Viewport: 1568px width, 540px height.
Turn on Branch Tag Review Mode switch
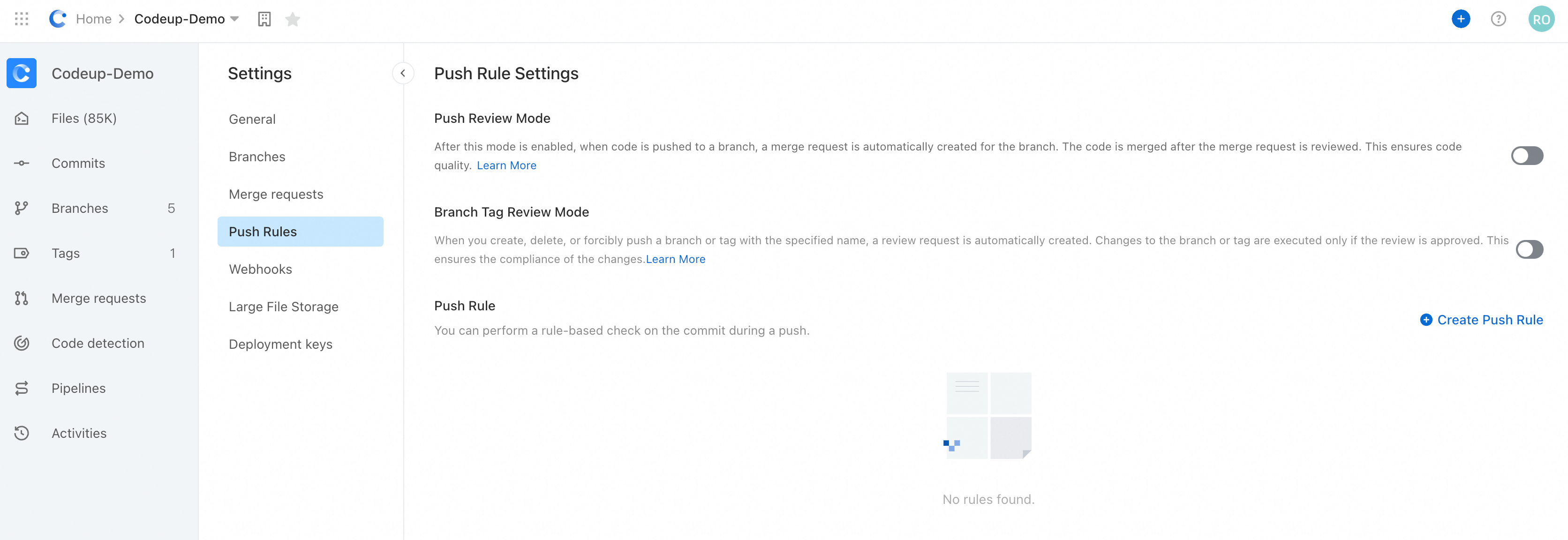coord(1529,249)
